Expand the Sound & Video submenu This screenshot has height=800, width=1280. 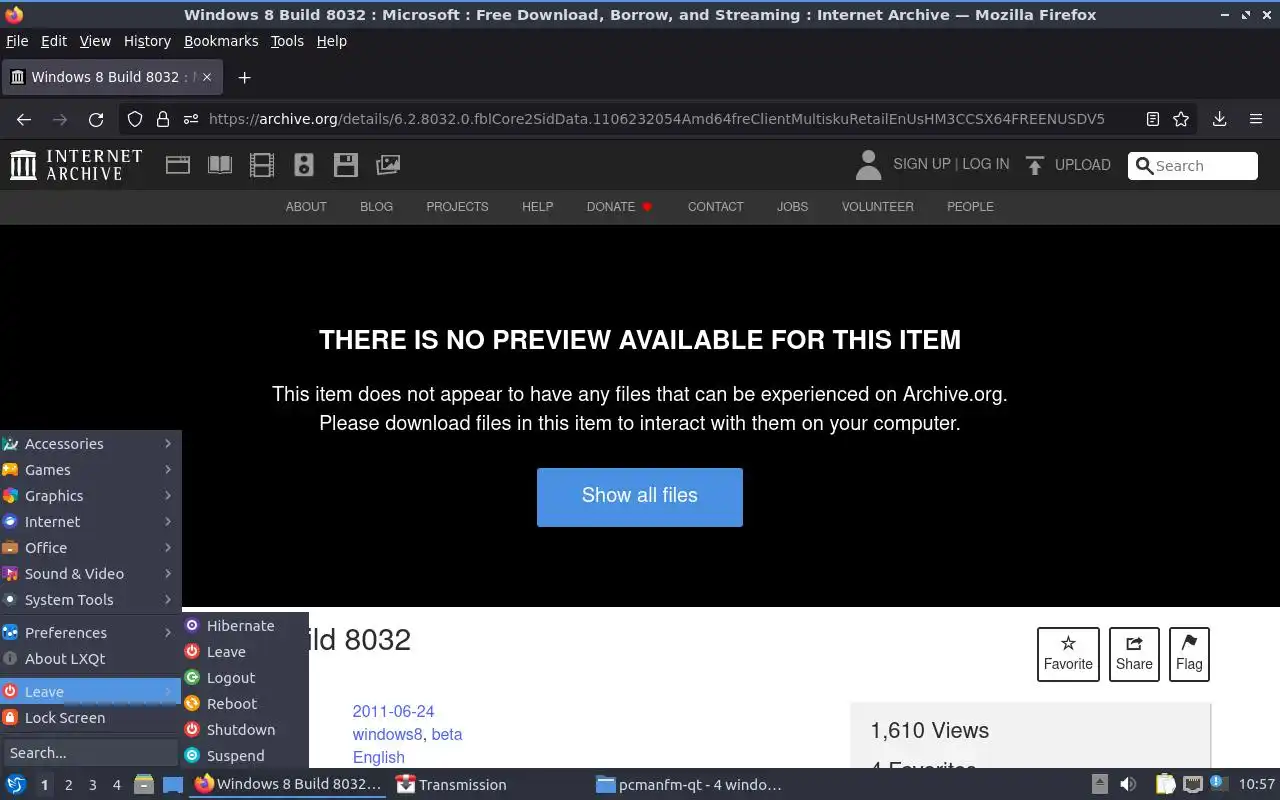coord(90,574)
